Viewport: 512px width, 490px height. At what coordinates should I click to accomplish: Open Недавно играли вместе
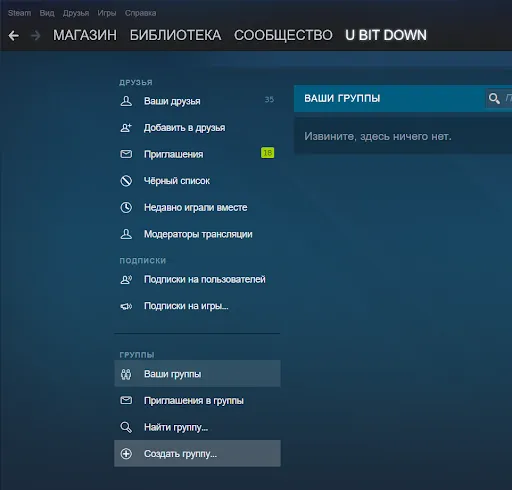pos(197,207)
